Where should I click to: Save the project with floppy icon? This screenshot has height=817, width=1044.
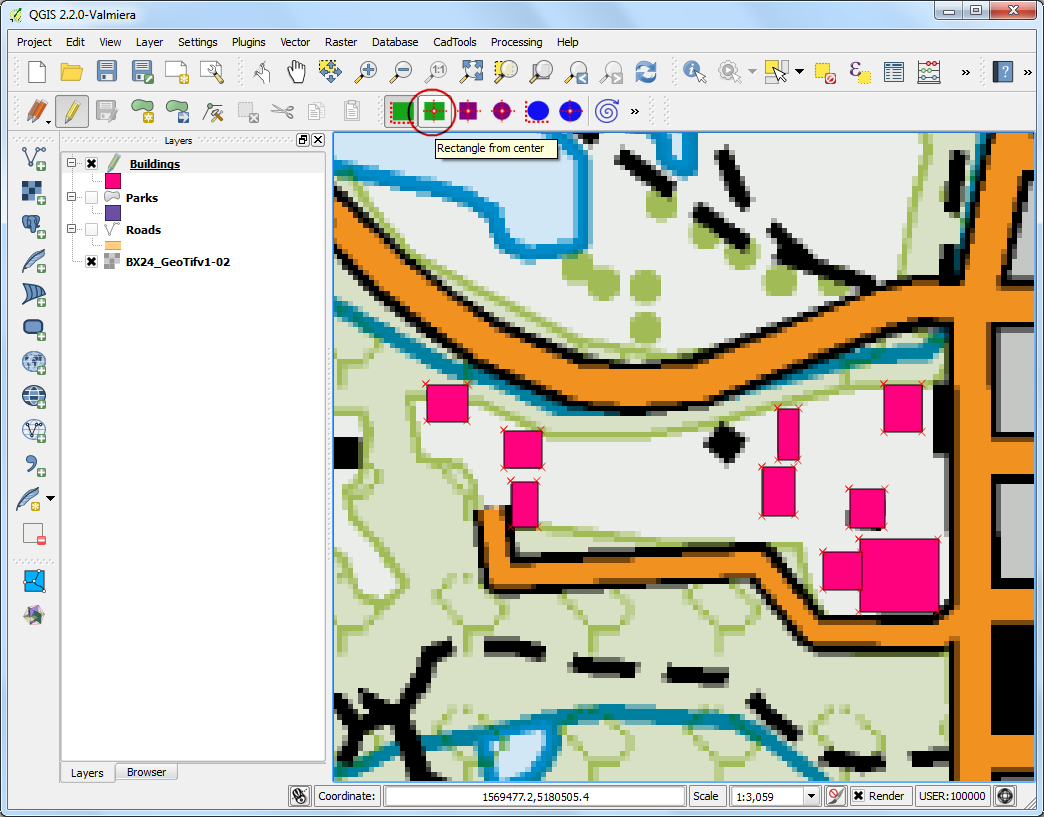[107, 71]
